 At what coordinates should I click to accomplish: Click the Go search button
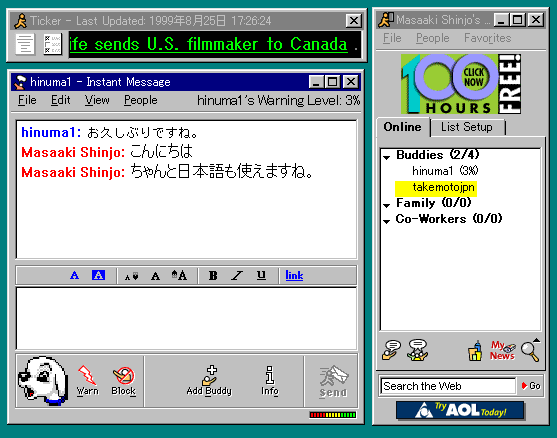(x=531, y=386)
